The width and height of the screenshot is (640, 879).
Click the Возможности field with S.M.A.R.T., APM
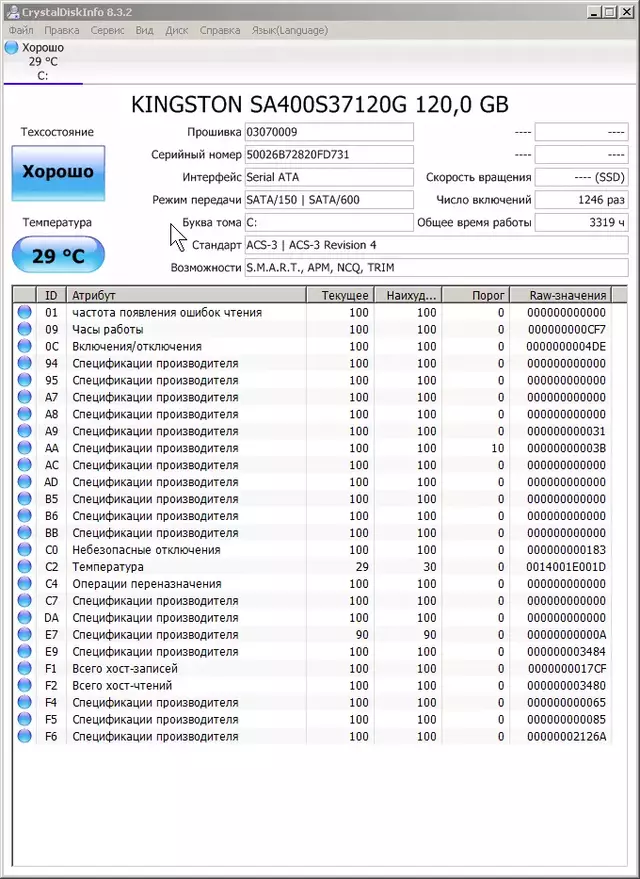point(436,267)
